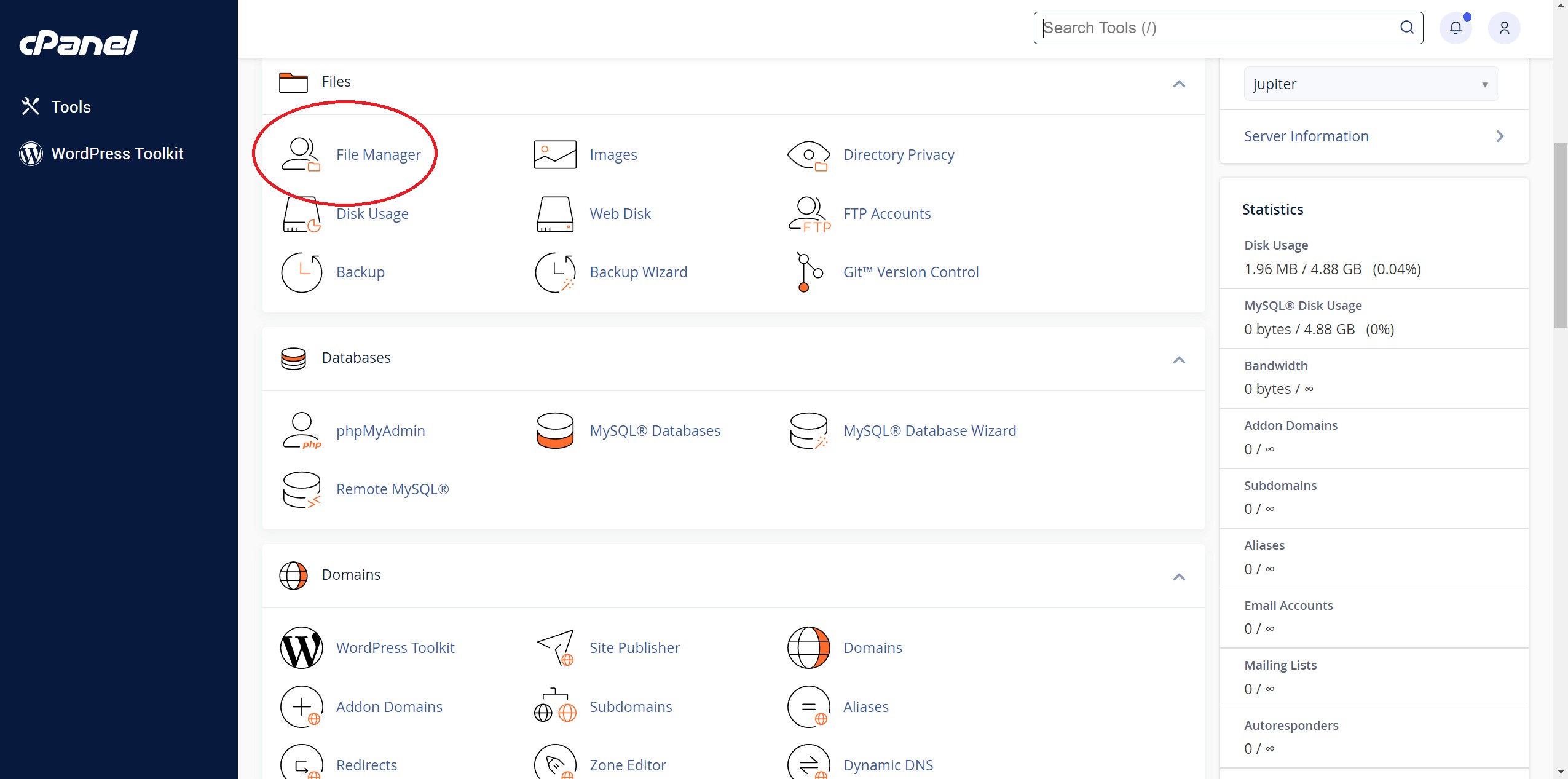Open the Server Information link
The width and height of the screenshot is (1568, 779).
coord(1306,136)
